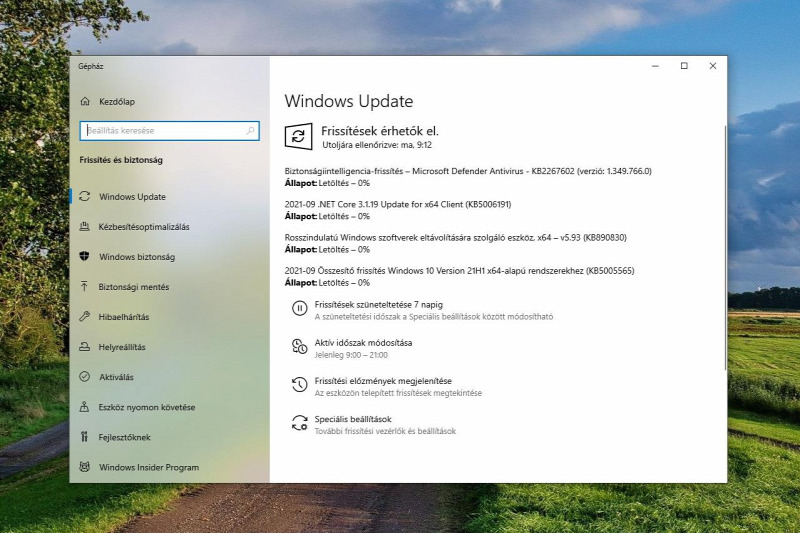800x533 pixels.
Task: Maximize the Gépház window
Action: 684,66
